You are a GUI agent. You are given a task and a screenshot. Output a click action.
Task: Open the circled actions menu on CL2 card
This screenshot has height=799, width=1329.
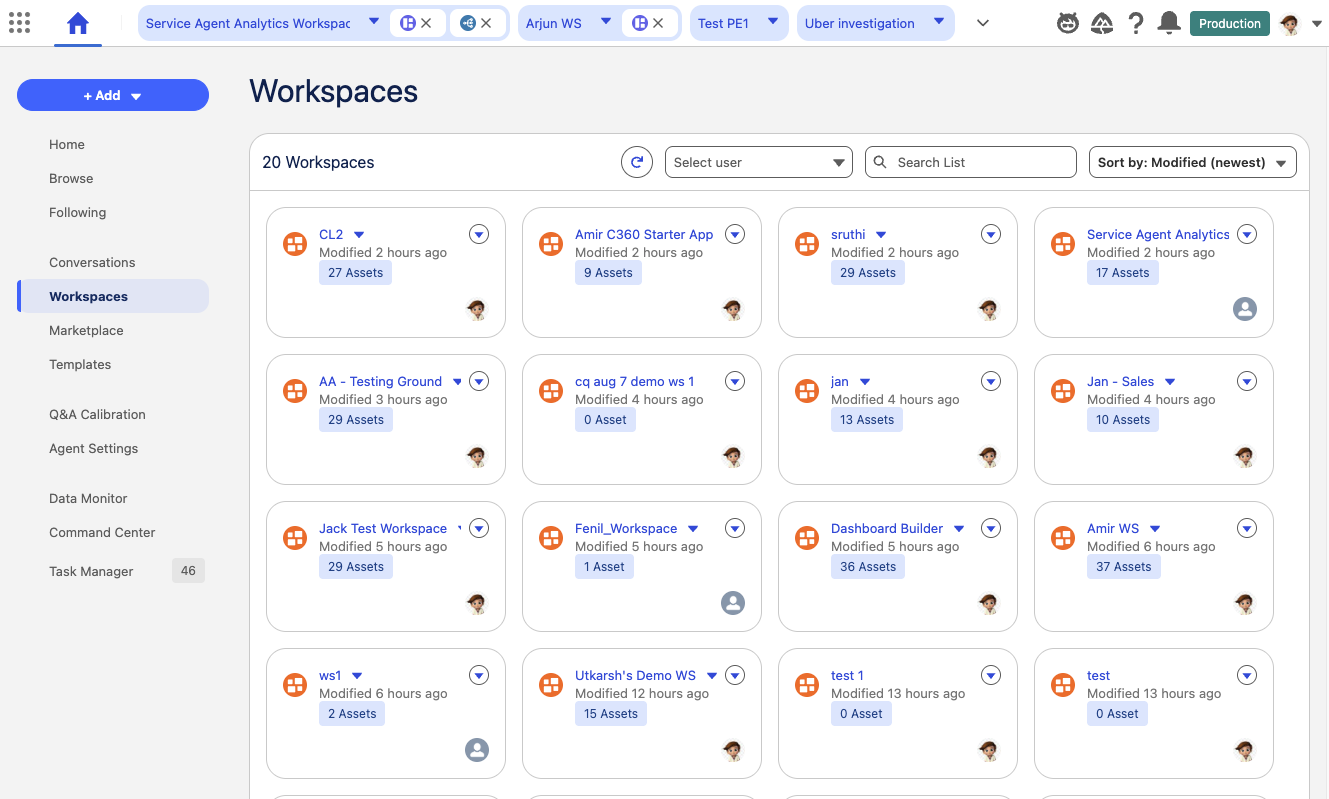coord(479,234)
